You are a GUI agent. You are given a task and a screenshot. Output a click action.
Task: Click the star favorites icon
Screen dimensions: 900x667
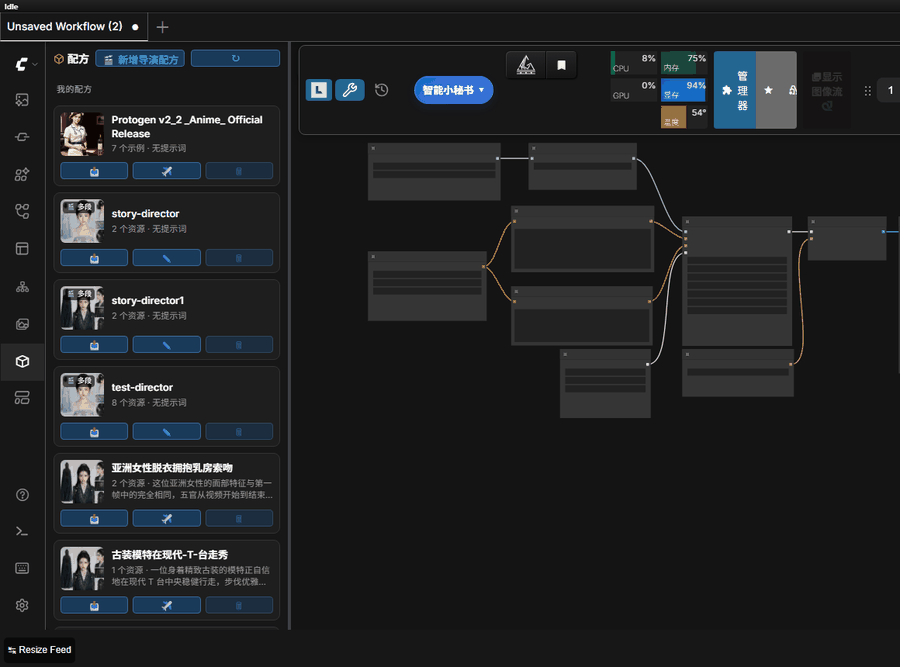(769, 90)
